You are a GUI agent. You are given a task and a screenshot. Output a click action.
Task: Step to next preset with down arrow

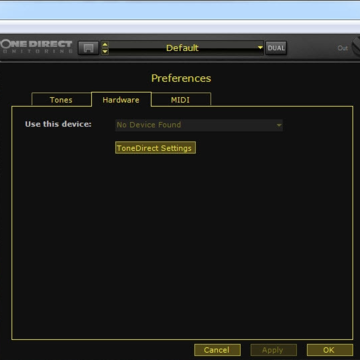pos(105,51)
